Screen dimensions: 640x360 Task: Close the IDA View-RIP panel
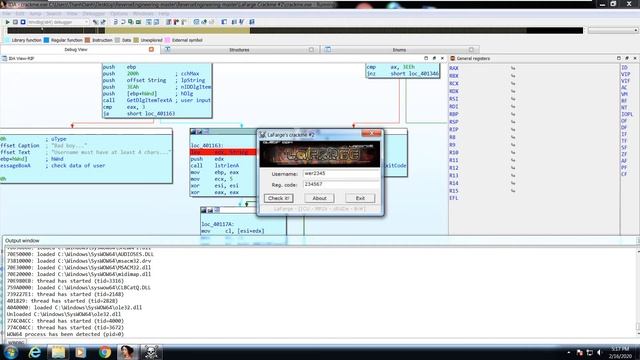click(x=442, y=58)
